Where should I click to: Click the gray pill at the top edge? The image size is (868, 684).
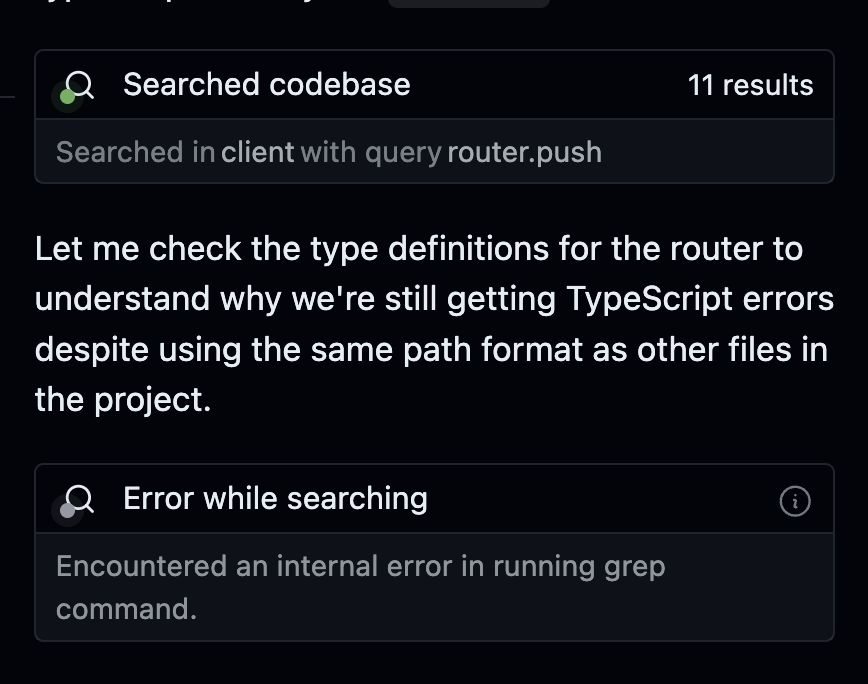468,3
